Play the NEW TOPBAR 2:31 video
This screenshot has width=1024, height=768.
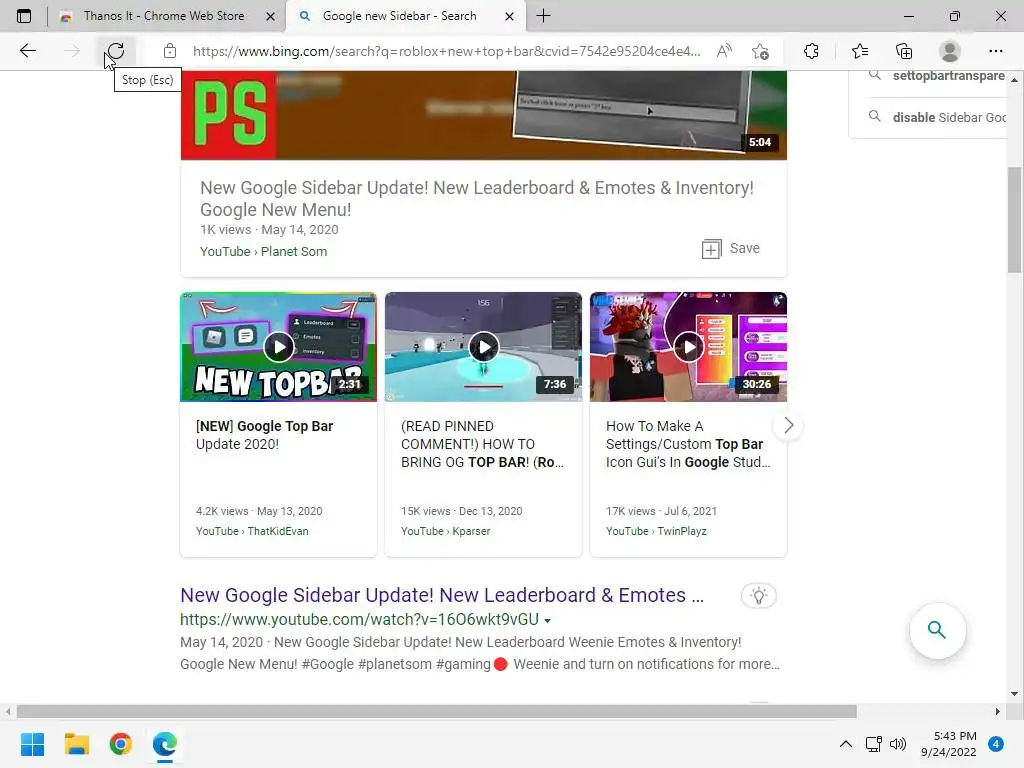pos(278,347)
